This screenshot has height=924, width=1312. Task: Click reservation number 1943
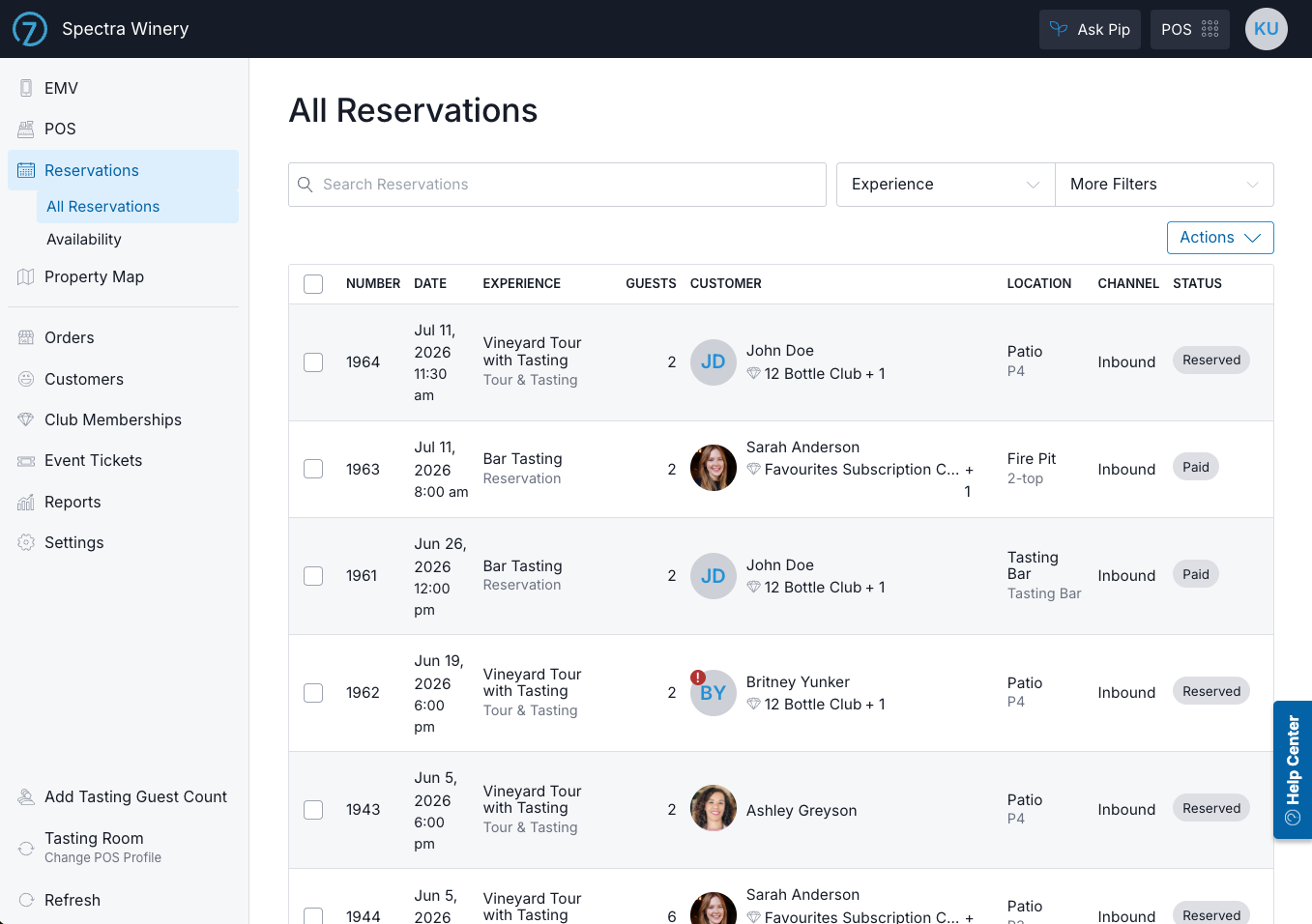364,810
